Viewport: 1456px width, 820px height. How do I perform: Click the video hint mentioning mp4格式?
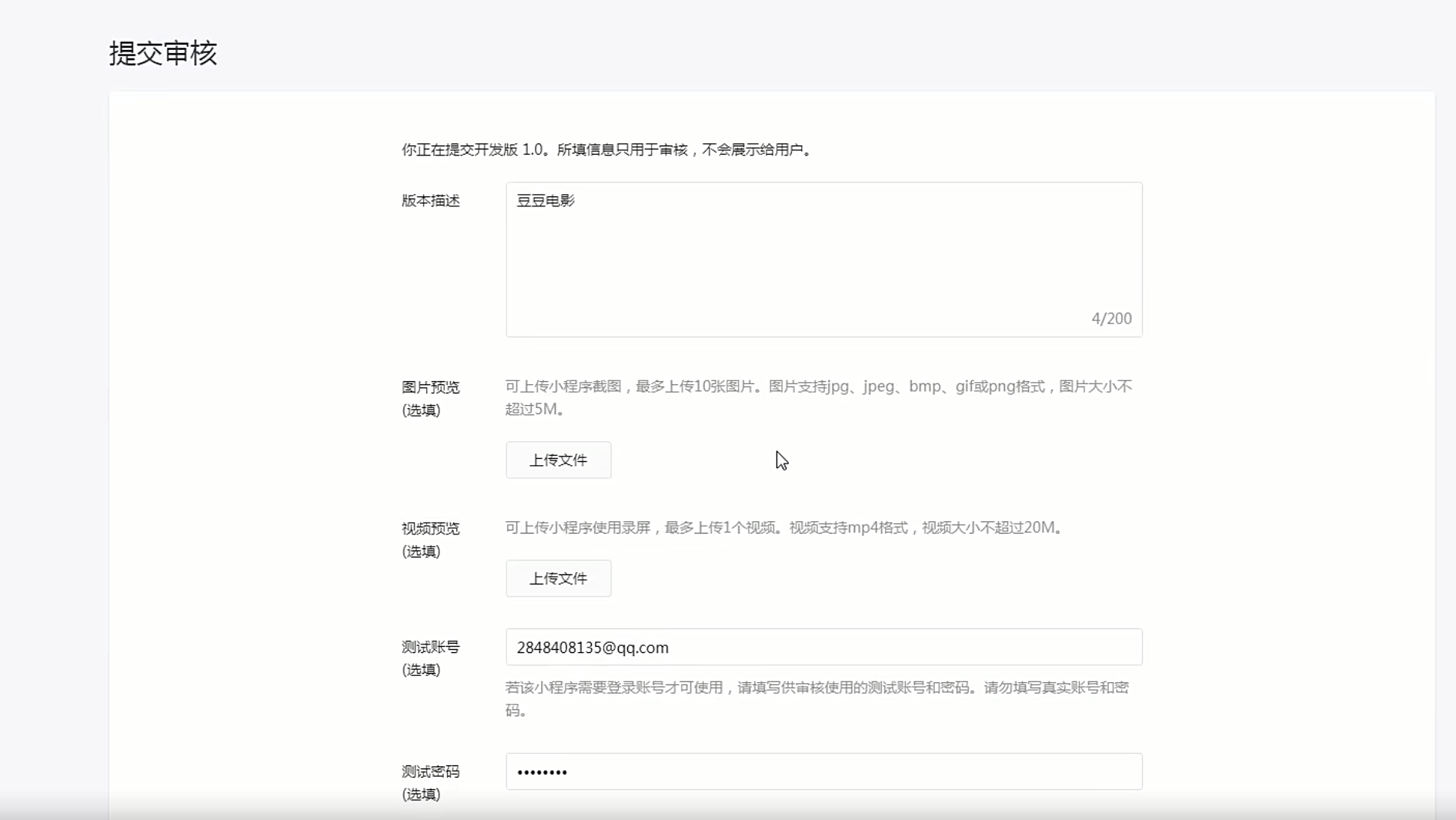coord(785,527)
